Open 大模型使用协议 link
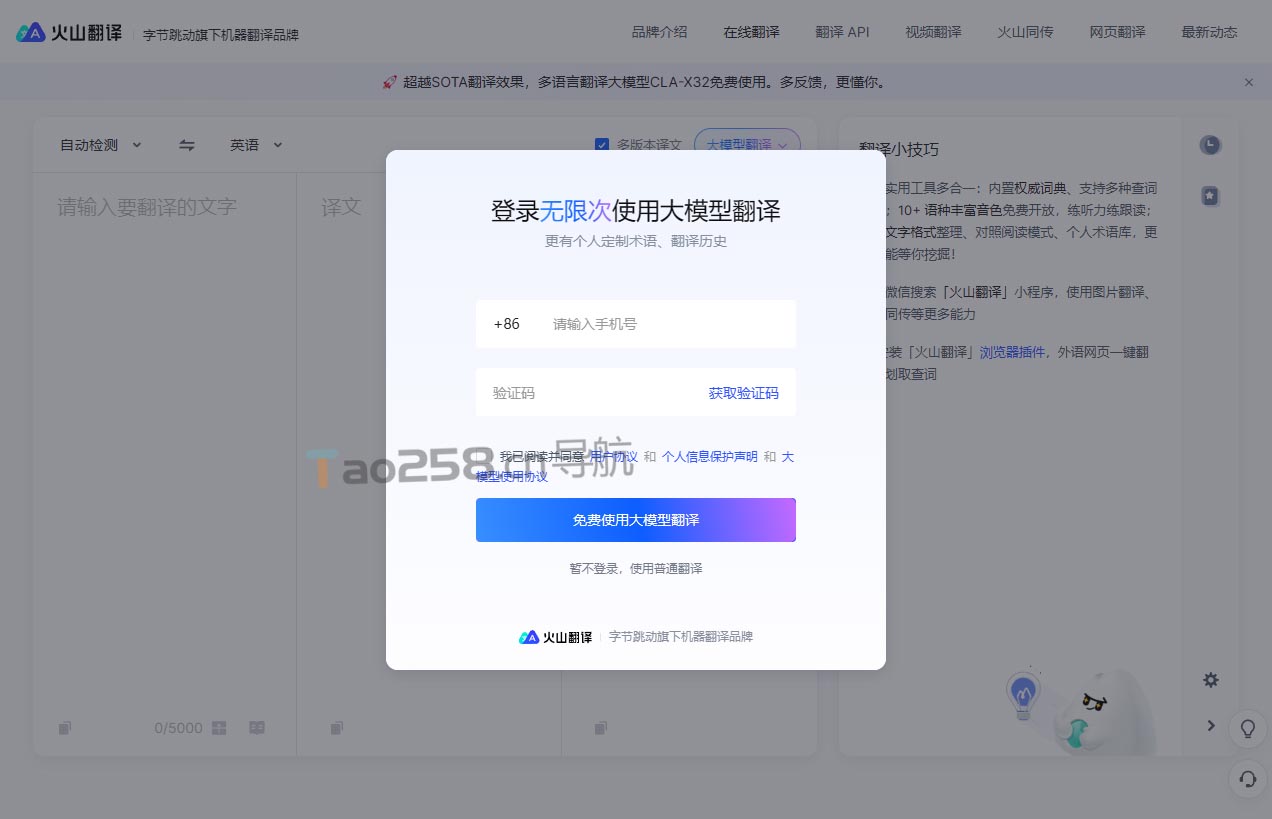 click(x=512, y=476)
